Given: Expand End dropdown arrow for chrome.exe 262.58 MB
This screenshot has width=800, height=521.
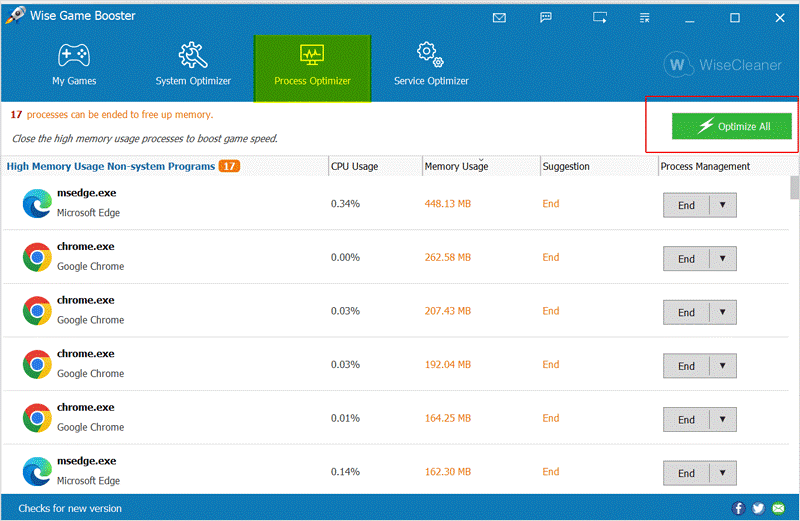Looking at the screenshot, I should click(x=722, y=259).
